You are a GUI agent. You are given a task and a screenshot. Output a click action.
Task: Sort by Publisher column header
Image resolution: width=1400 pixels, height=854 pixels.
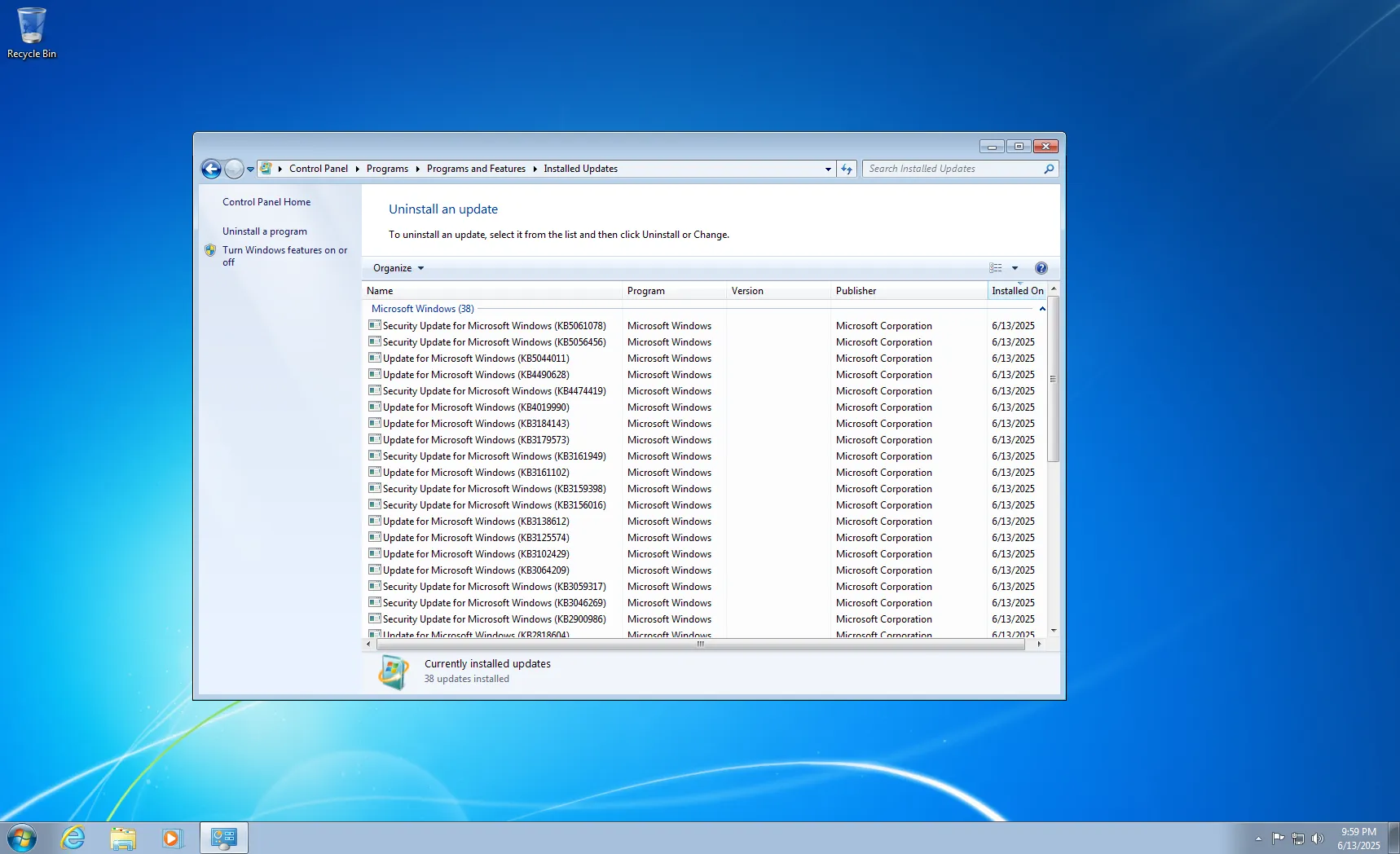(x=909, y=291)
